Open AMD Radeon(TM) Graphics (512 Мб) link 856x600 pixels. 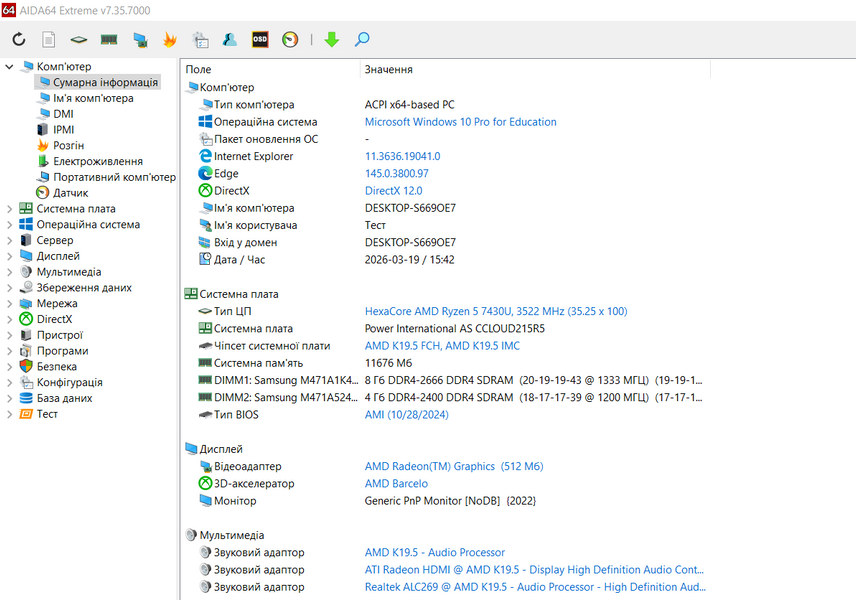454,466
